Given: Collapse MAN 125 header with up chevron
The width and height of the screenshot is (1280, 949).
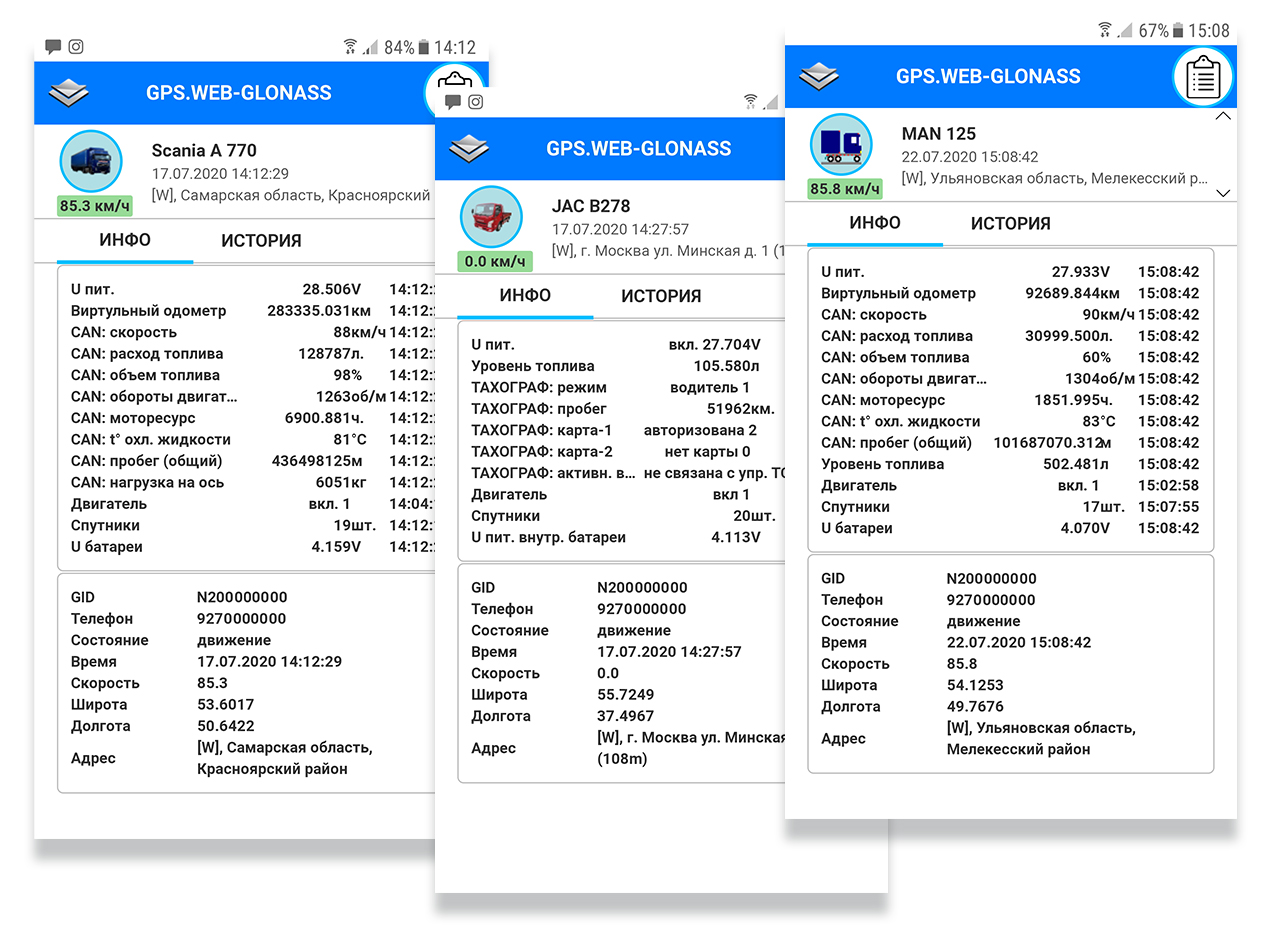Looking at the screenshot, I should point(1223,116).
